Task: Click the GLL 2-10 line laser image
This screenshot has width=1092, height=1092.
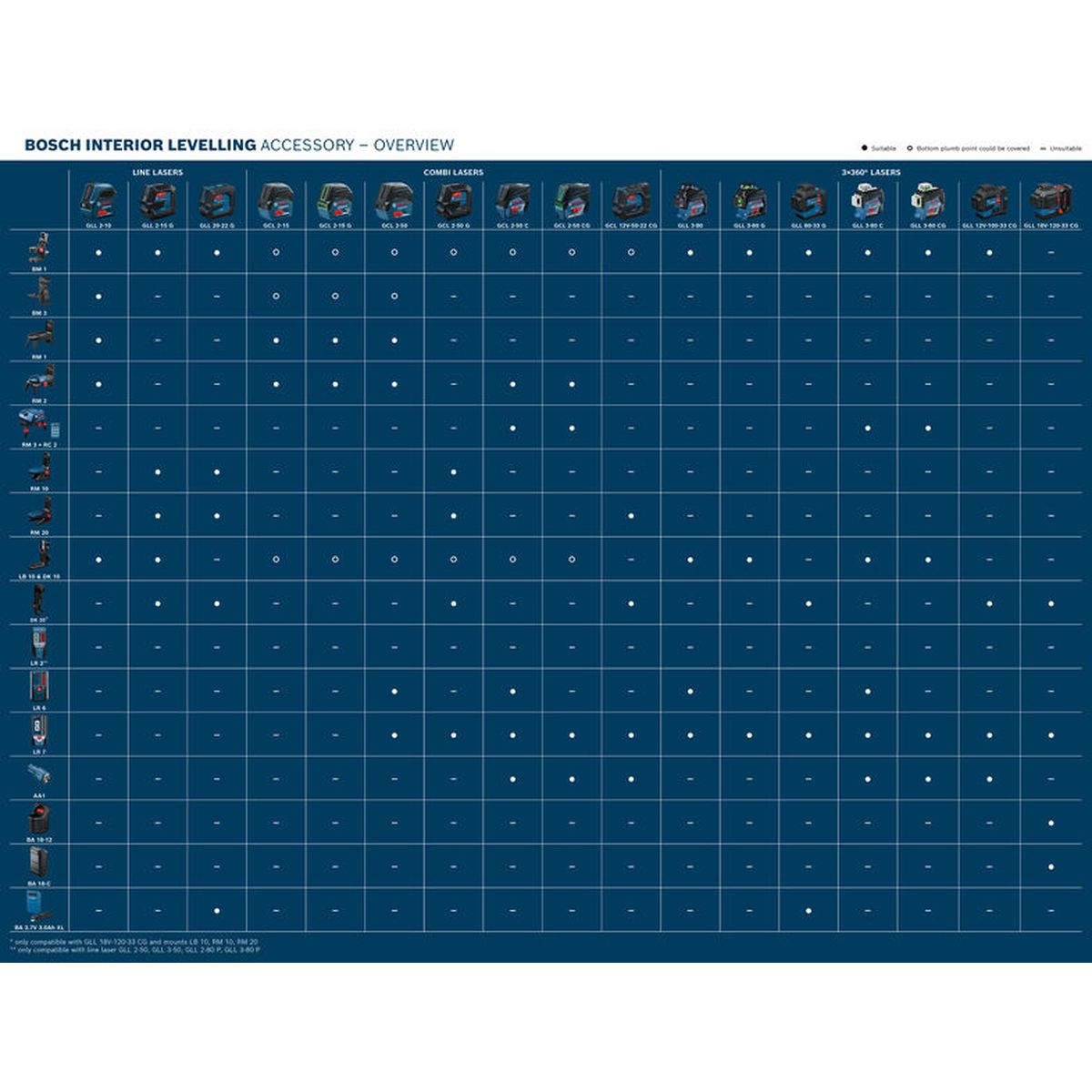Action: click(98, 201)
